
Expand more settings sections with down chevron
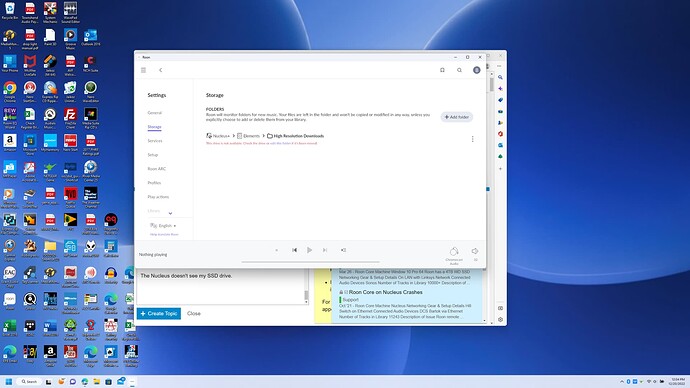(170, 213)
